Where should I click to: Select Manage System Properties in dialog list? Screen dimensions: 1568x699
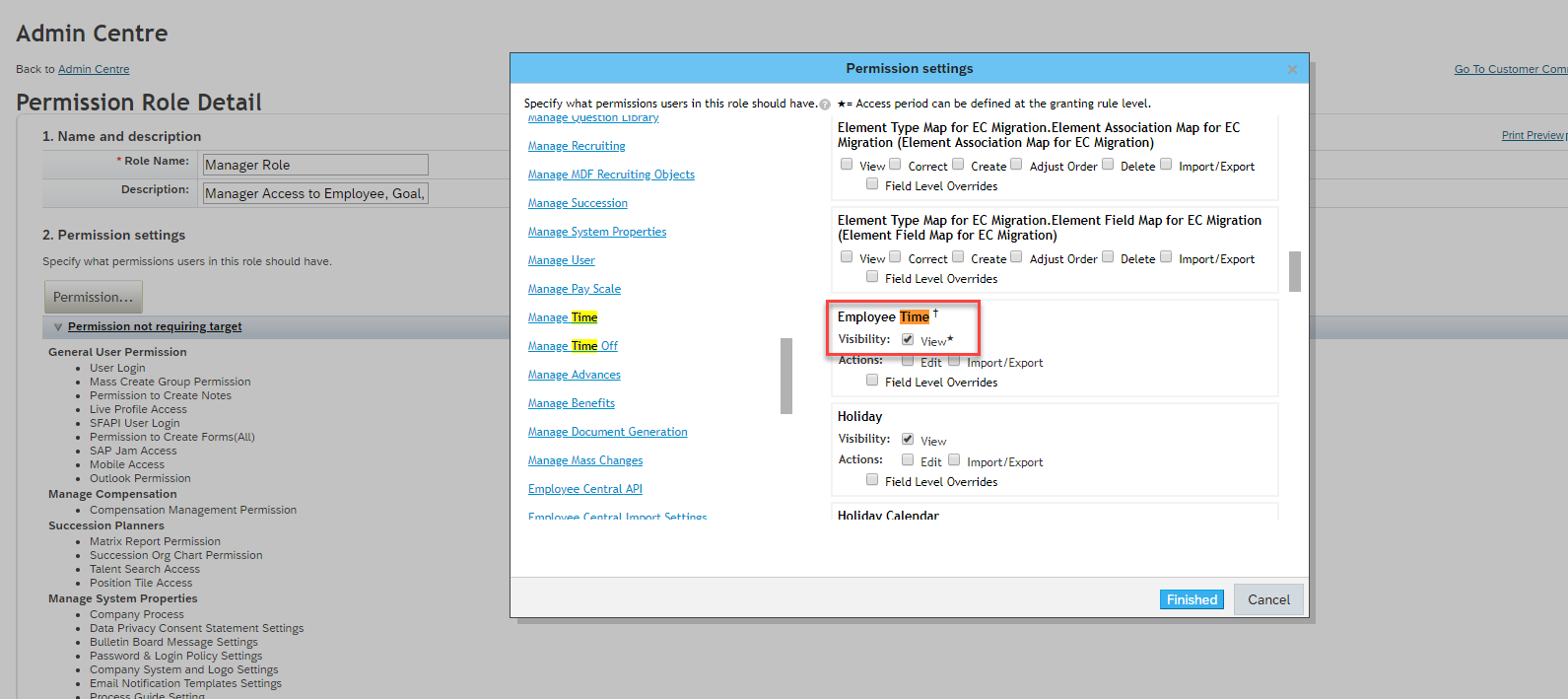[x=597, y=232]
